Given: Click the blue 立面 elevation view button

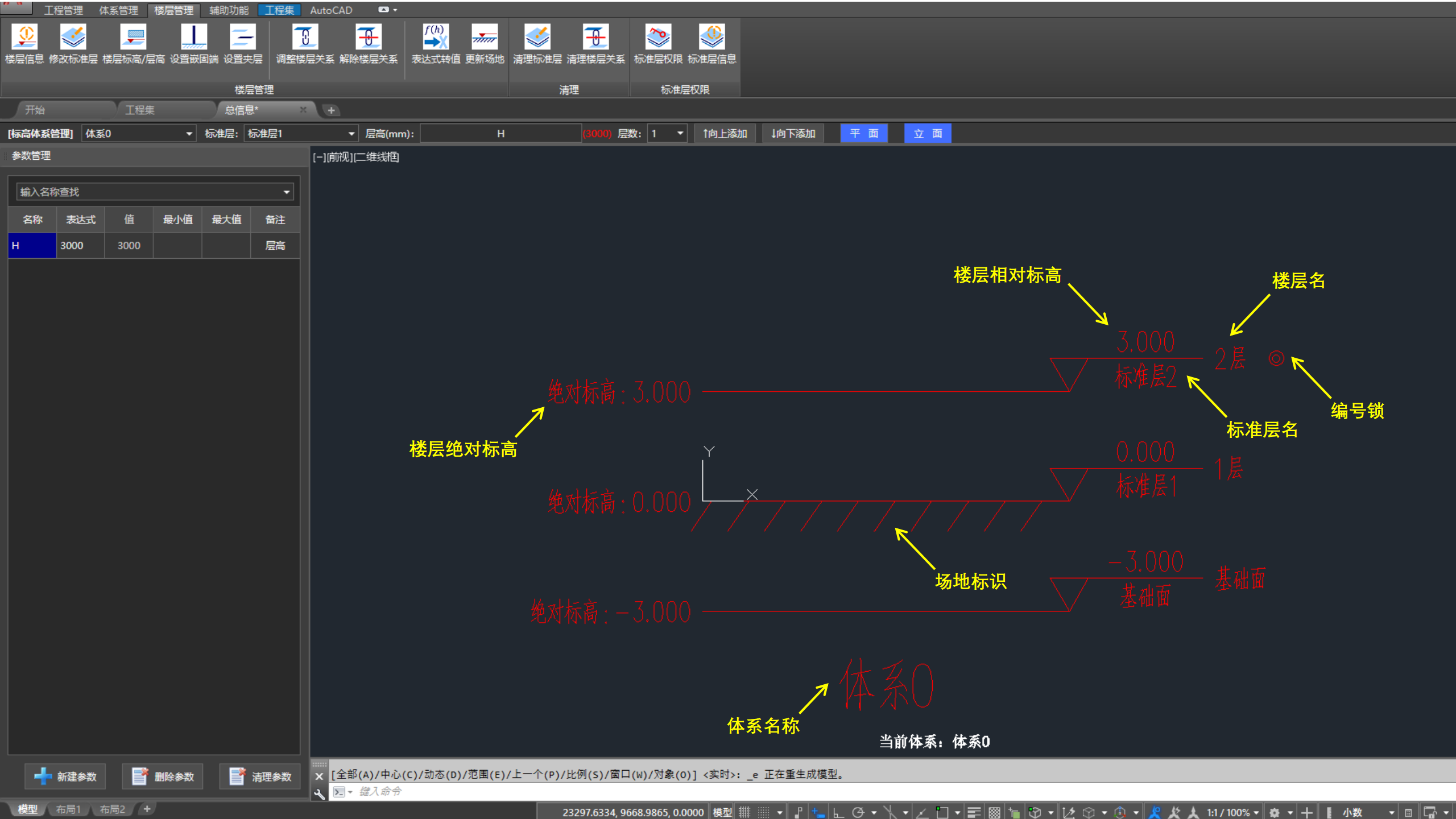Looking at the screenshot, I should [x=928, y=134].
